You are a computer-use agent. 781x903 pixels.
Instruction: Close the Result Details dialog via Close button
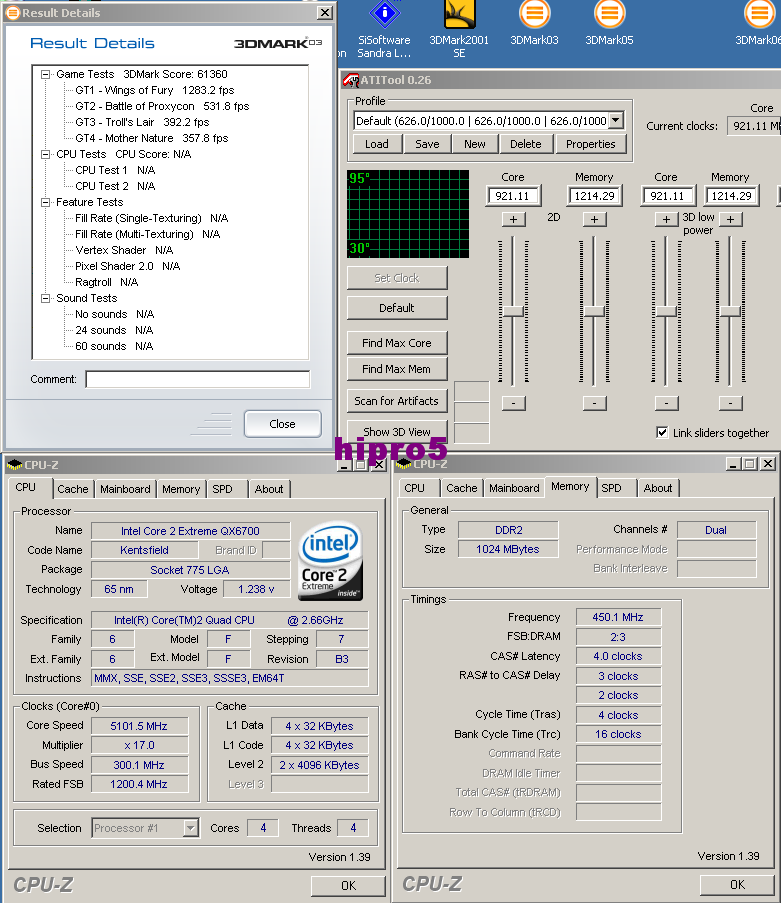(282, 424)
